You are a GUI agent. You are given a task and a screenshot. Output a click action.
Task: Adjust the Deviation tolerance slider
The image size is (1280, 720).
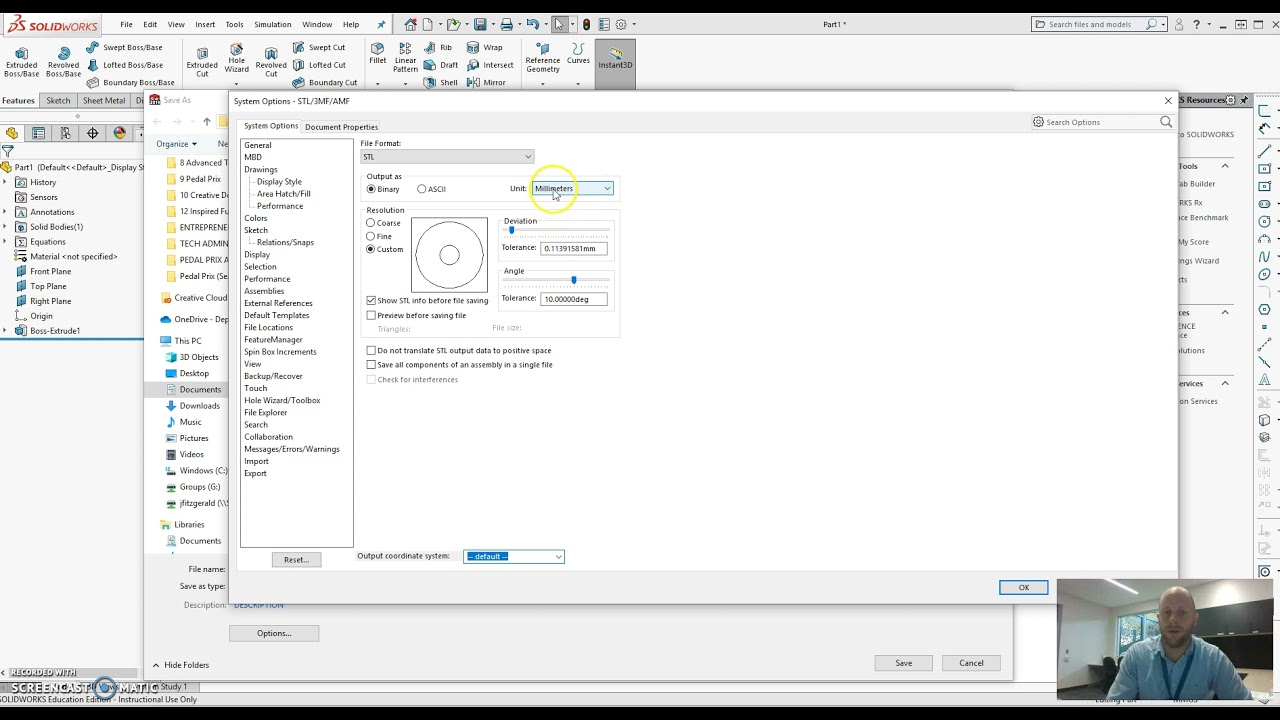(512, 230)
